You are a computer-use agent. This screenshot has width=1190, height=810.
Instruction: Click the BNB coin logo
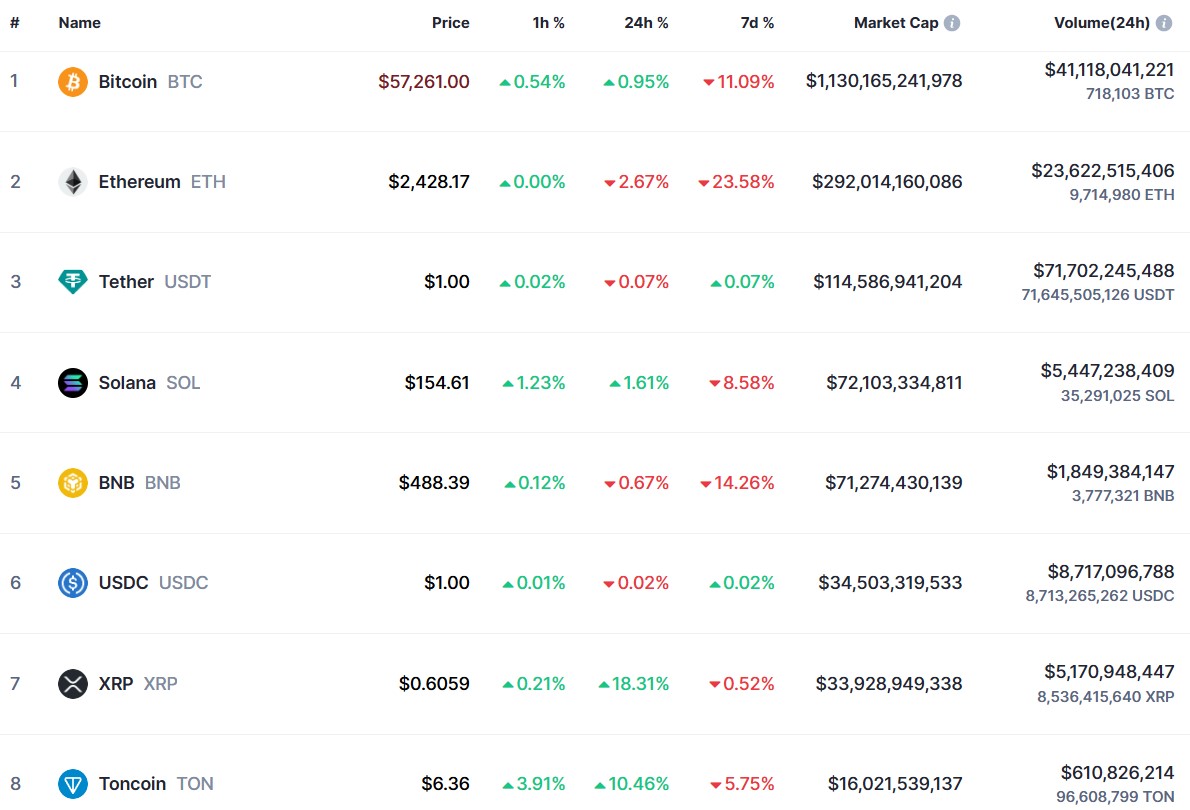(x=71, y=482)
